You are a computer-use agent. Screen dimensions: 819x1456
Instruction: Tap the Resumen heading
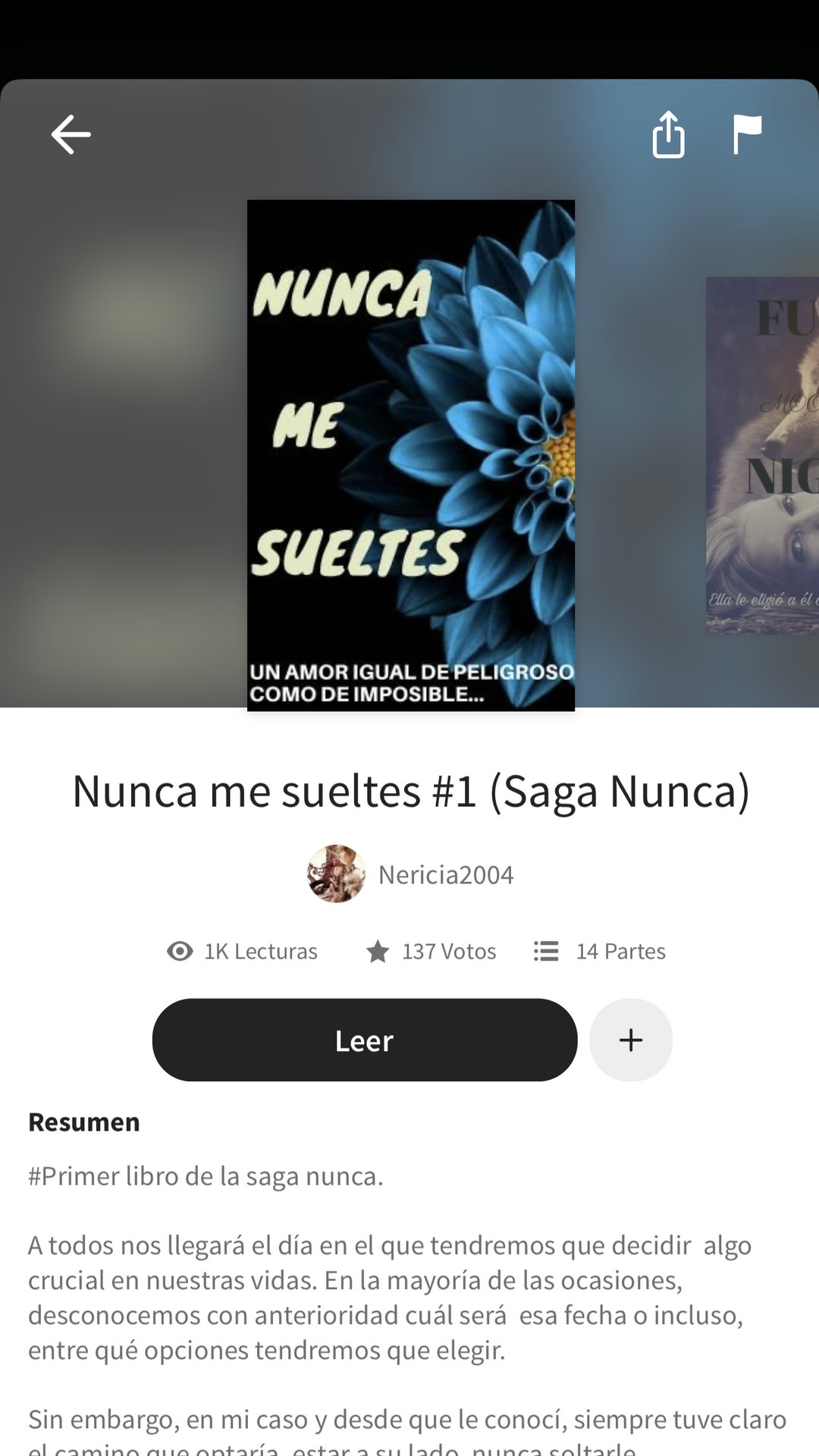pos(84,1122)
